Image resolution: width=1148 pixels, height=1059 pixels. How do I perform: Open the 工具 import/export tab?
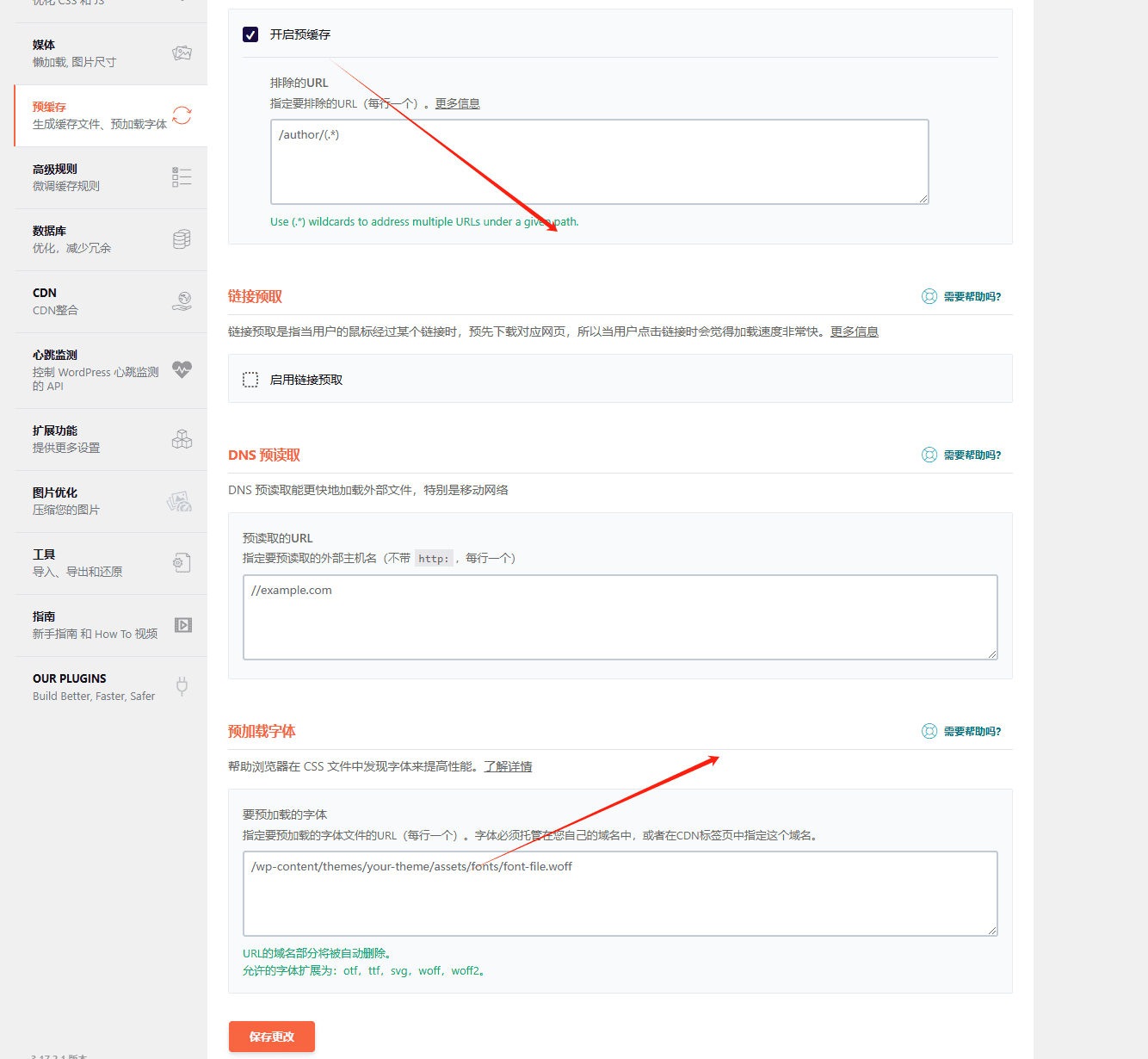click(110, 563)
